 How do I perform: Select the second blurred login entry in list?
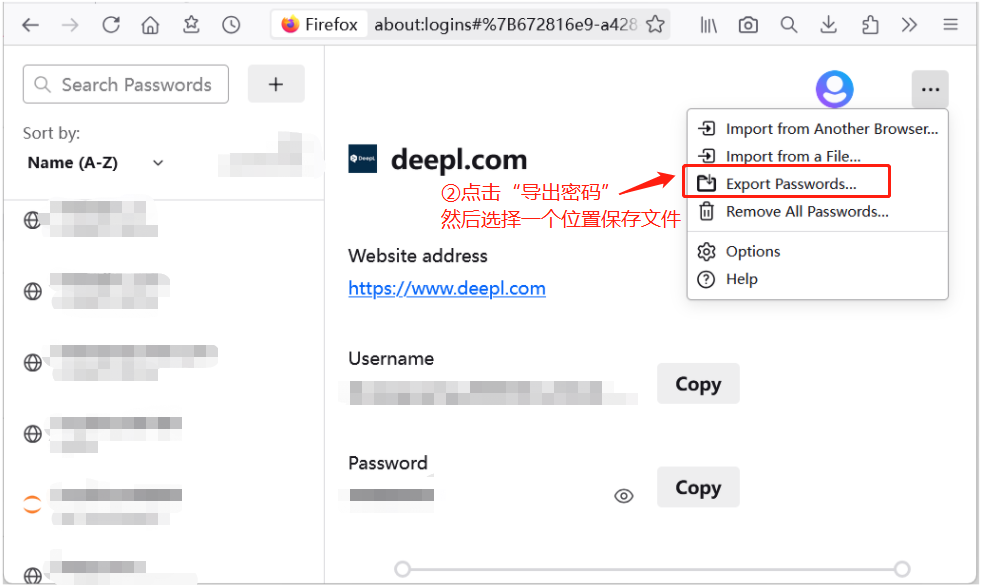164,291
